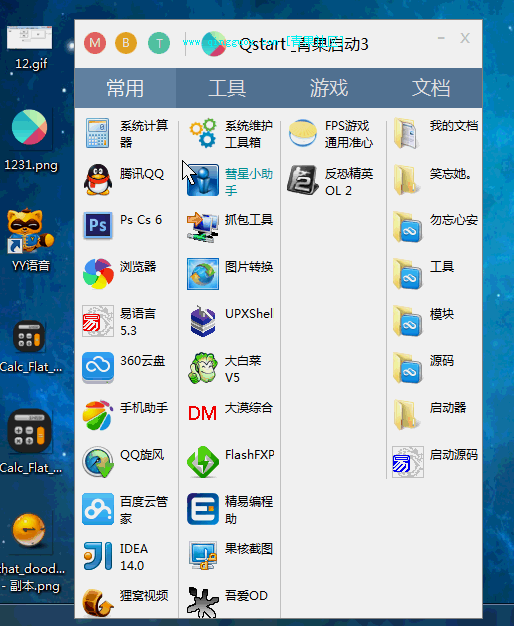Image resolution: width=514 pixels, height=626 pixels.
Task: Open the 系统计算器 calculator icon
Action: 97,133
